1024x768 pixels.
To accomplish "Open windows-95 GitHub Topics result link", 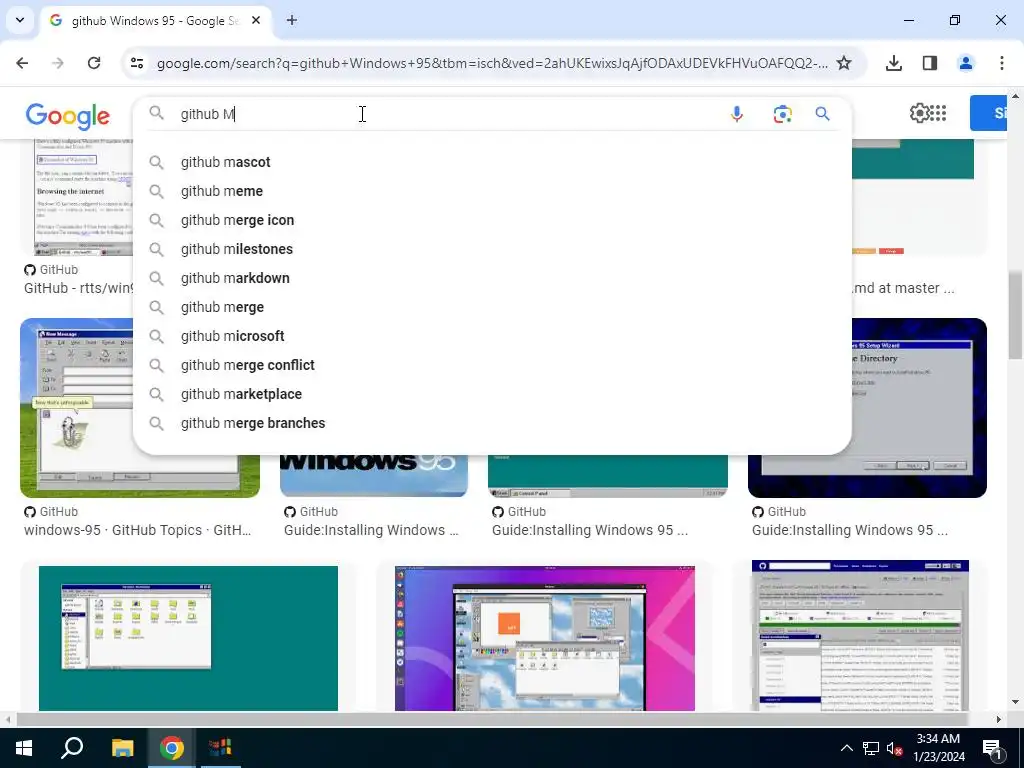I will click(137, 530).
